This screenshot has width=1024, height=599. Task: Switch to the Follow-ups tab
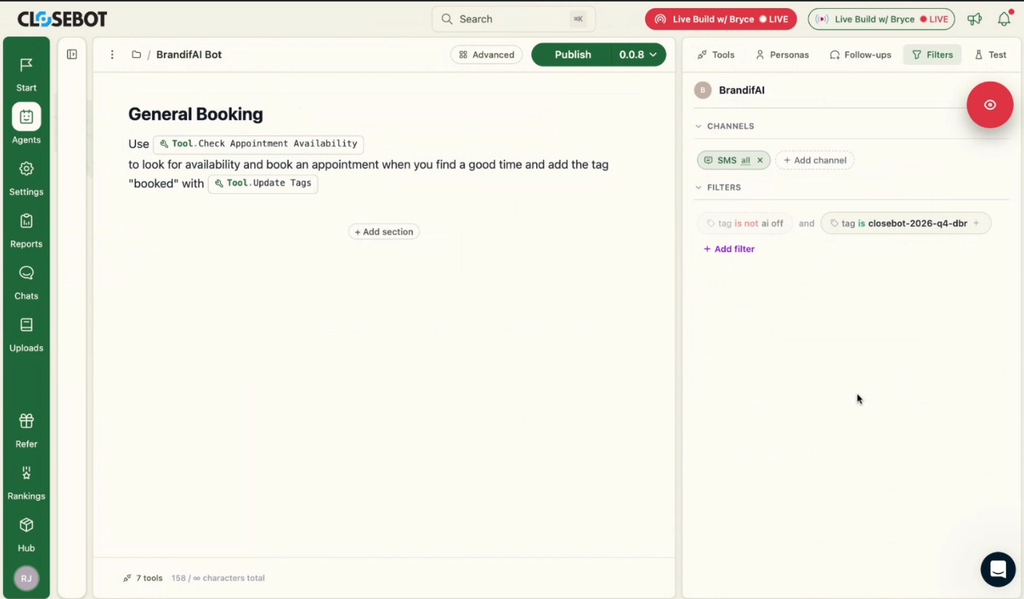(x=860, y=55)
